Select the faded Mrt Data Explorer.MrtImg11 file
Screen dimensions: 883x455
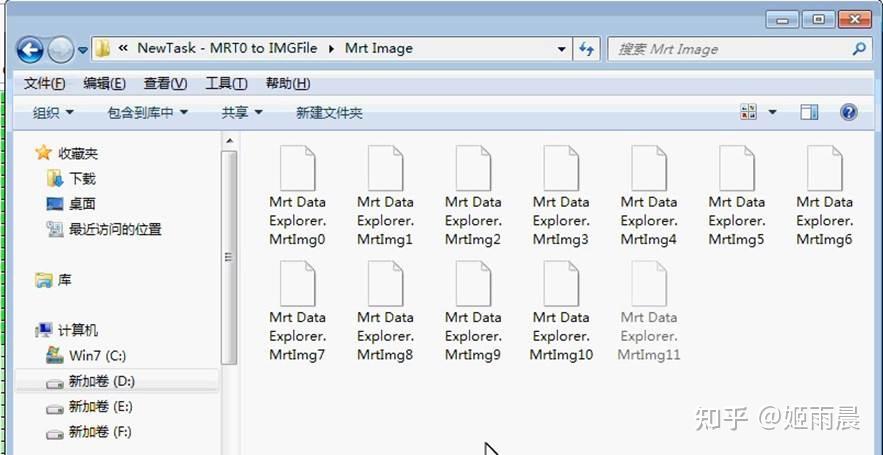coord(649,311)
